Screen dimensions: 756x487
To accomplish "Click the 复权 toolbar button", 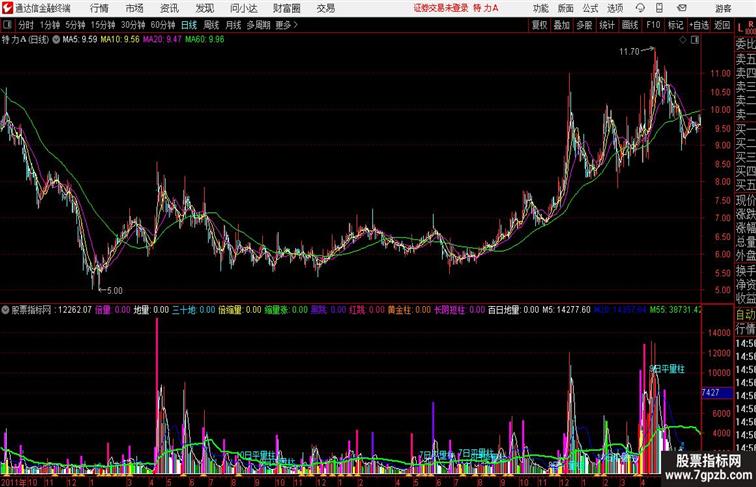I will (539, 25).
